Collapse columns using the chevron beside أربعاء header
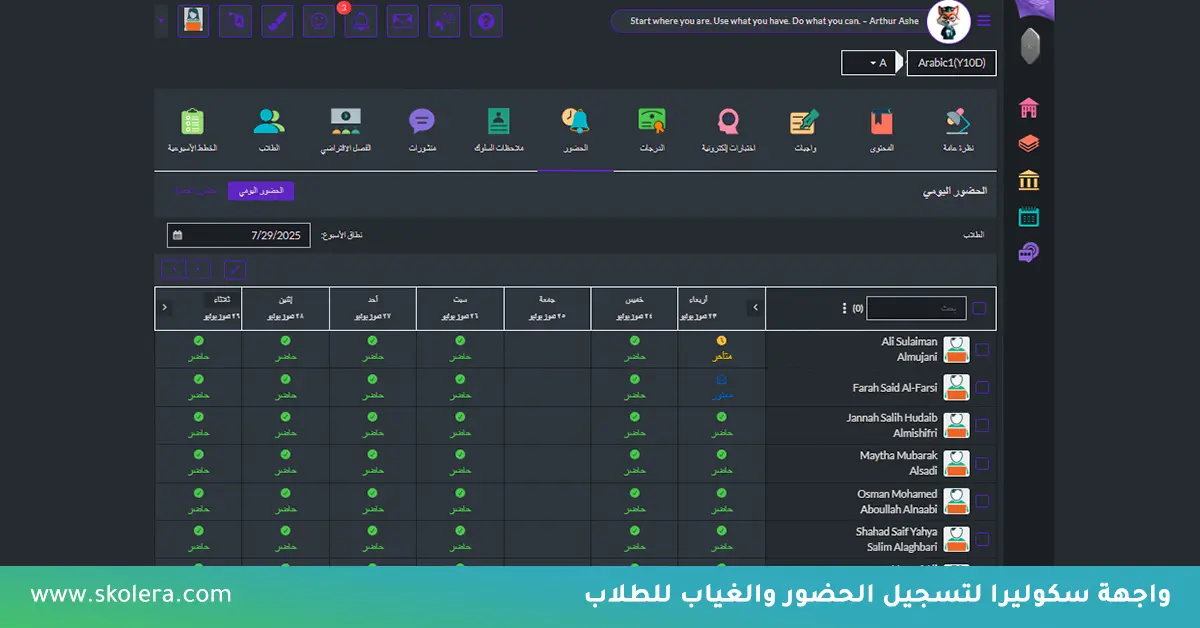 (756, 307)
